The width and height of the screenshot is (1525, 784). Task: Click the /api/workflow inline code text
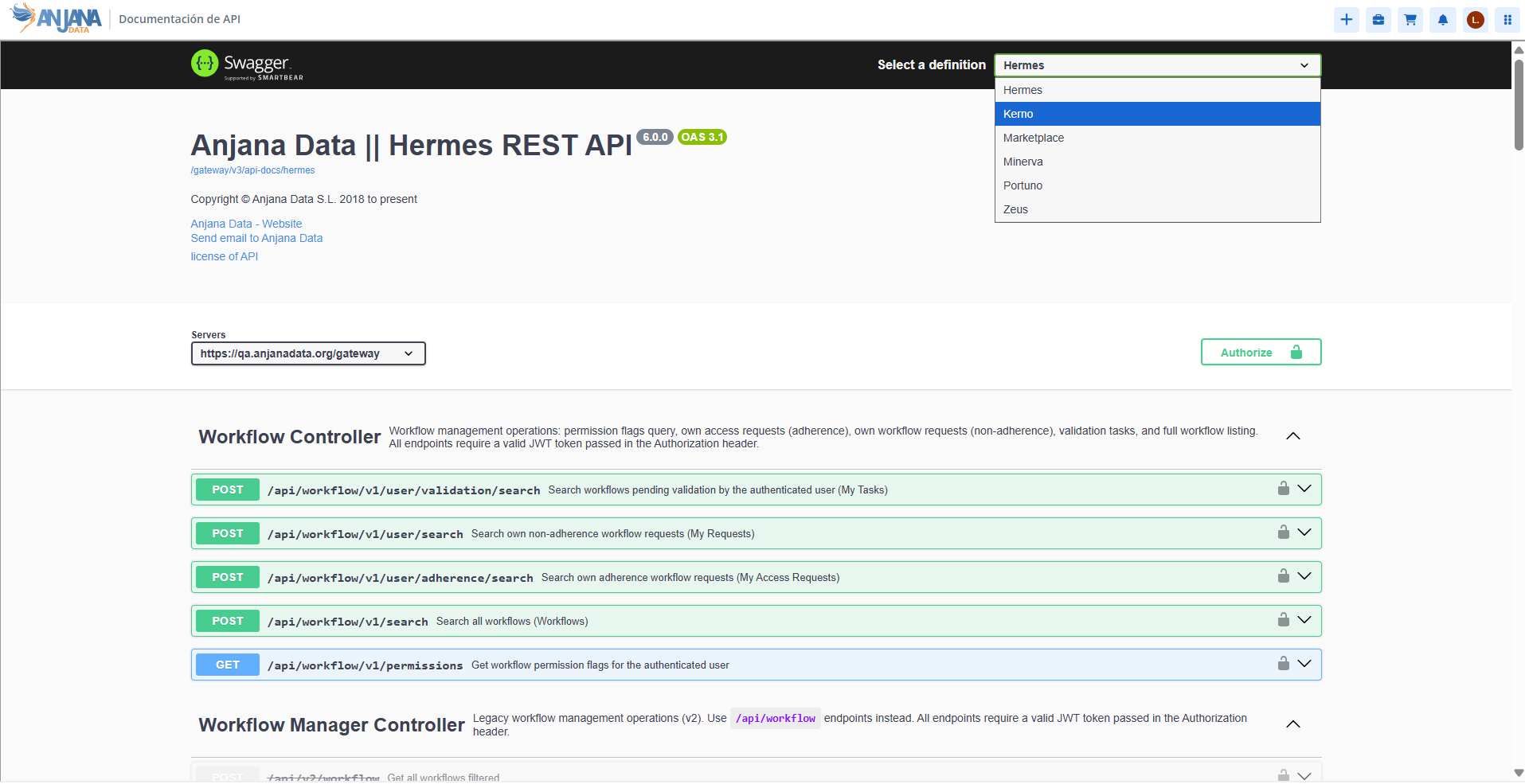[776, 719]
